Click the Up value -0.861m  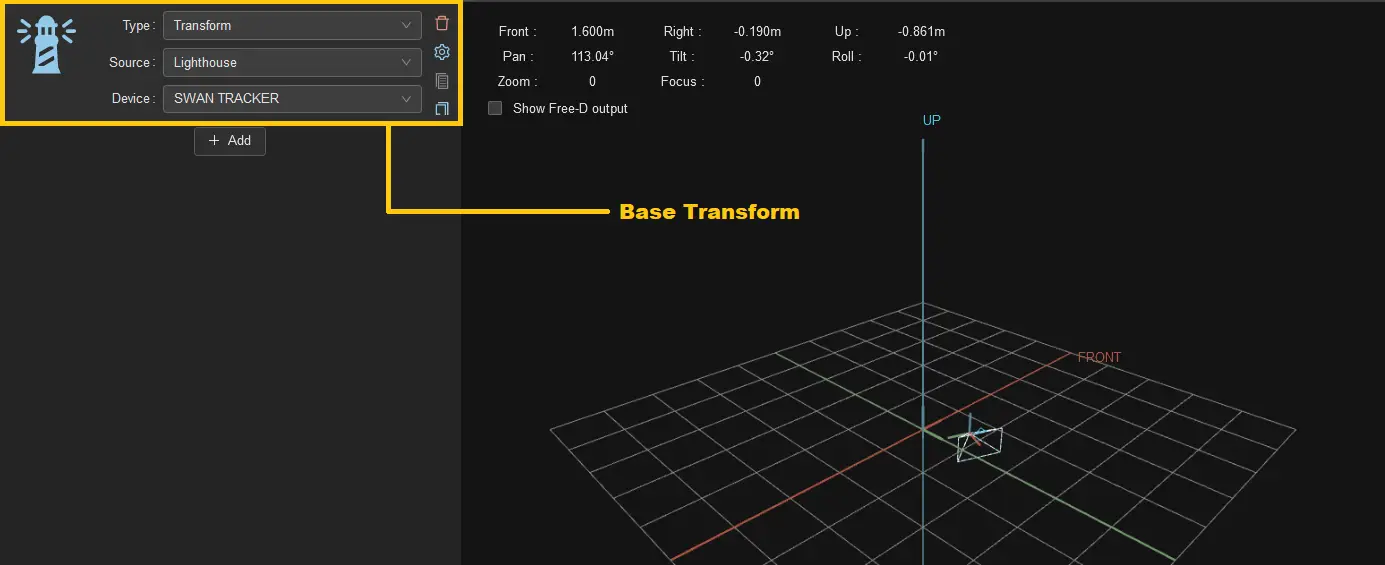pos(921,32)
